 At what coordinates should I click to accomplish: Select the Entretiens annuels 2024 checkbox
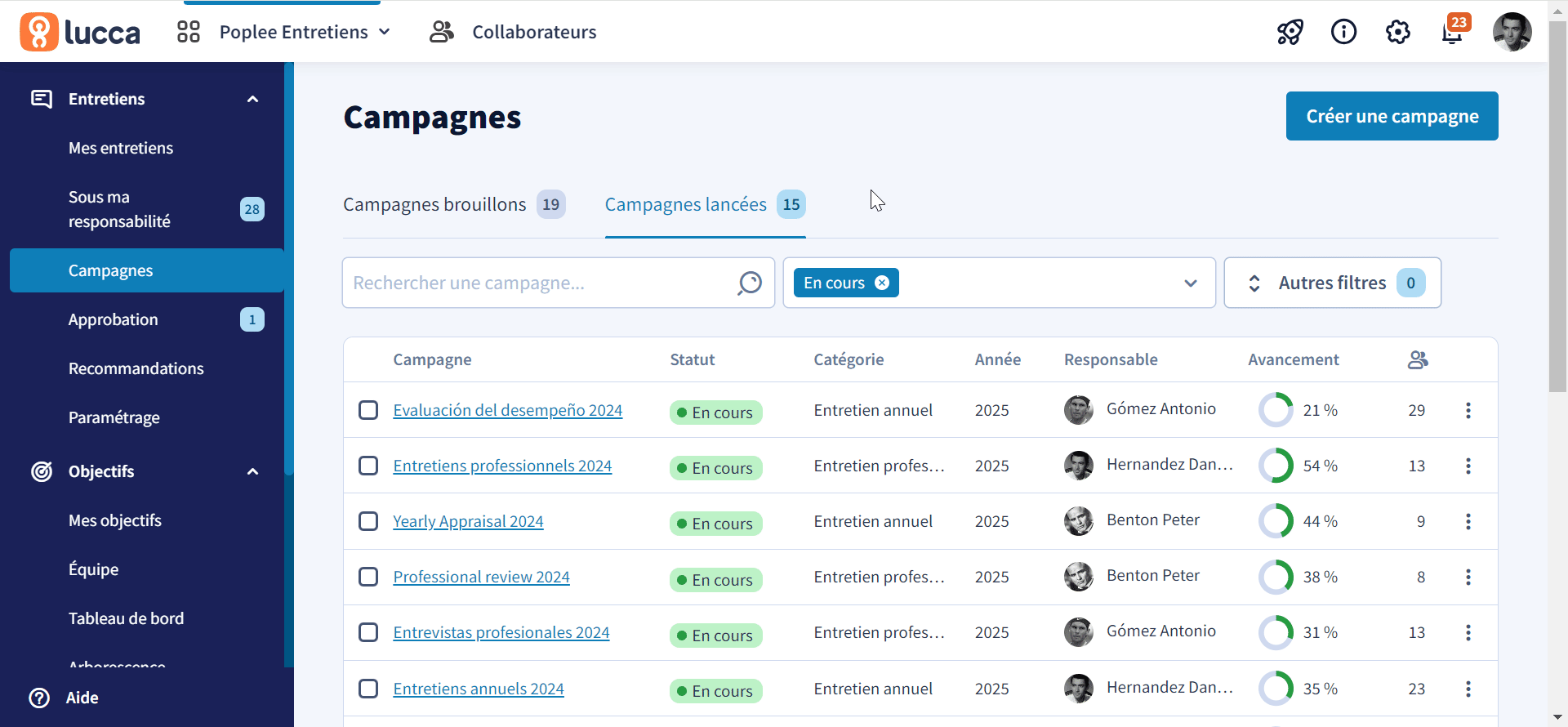(368, 689)
